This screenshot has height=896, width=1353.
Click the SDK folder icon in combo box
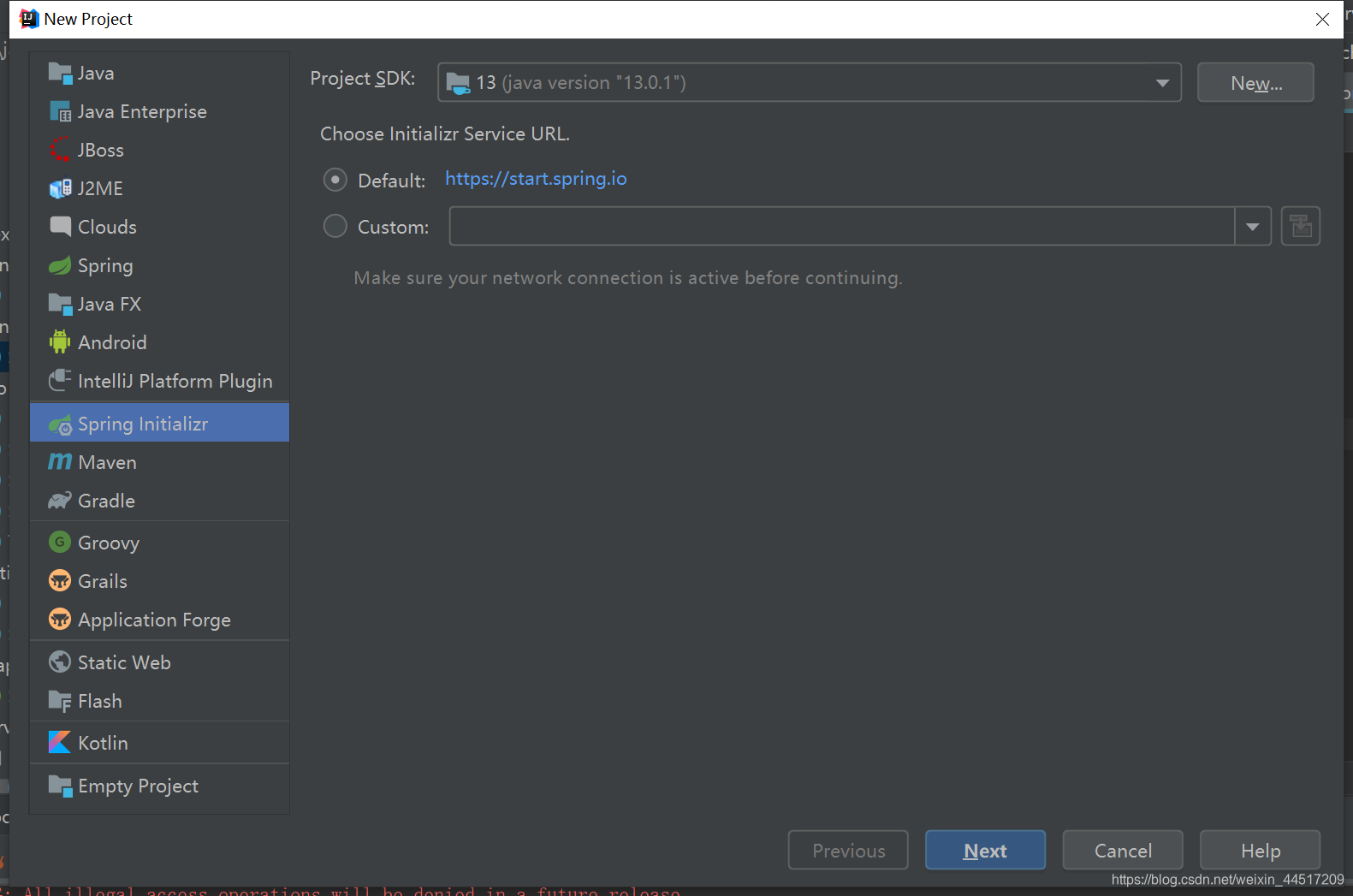point(458,83)
